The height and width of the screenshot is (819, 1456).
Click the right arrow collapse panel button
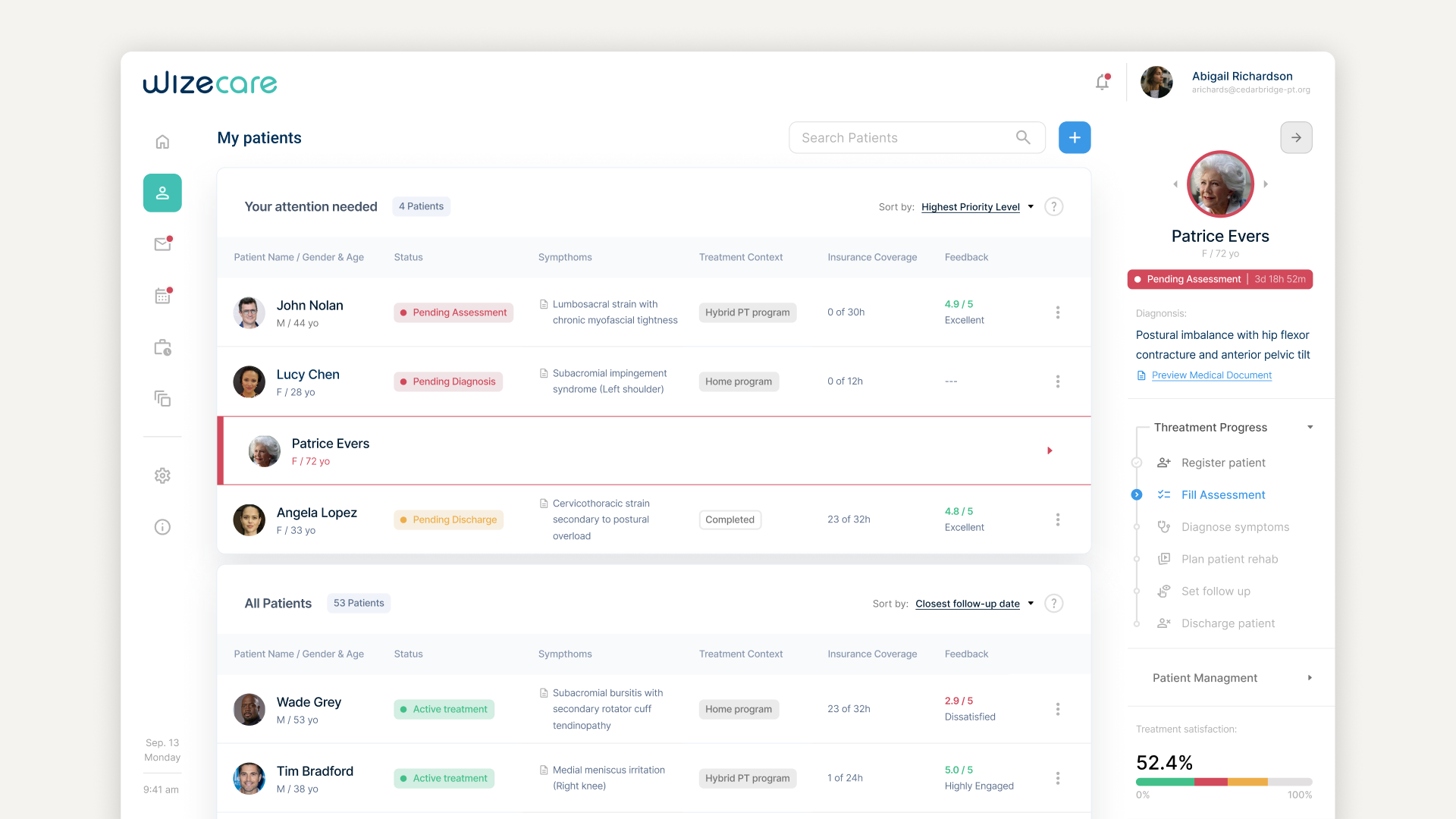pyautogui.click(x=1296, y=137)
